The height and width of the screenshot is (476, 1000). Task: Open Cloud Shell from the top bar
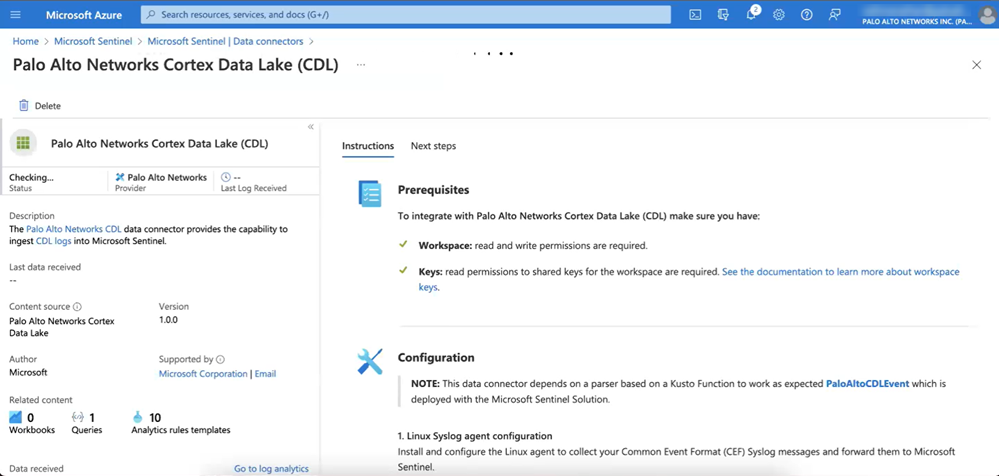[695, 15]
